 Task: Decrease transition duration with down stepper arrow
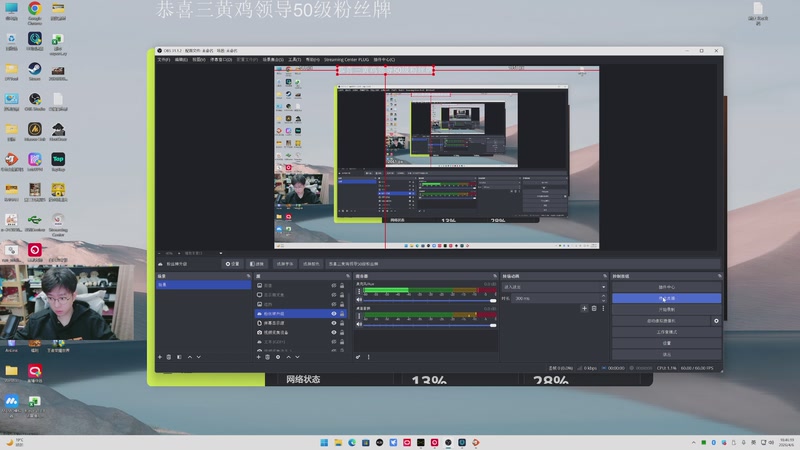(604, 301)
